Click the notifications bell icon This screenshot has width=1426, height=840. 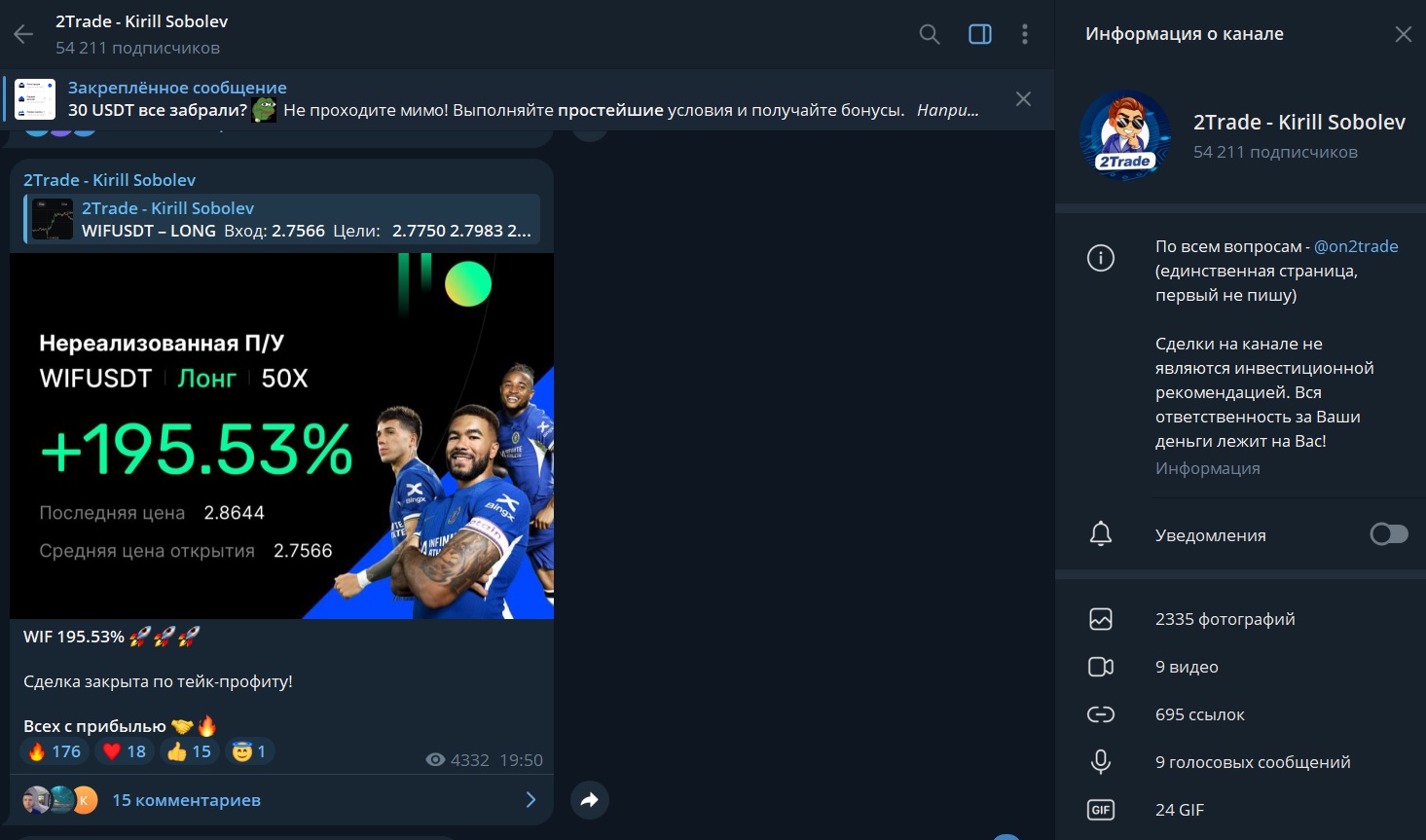[1101, 534]
